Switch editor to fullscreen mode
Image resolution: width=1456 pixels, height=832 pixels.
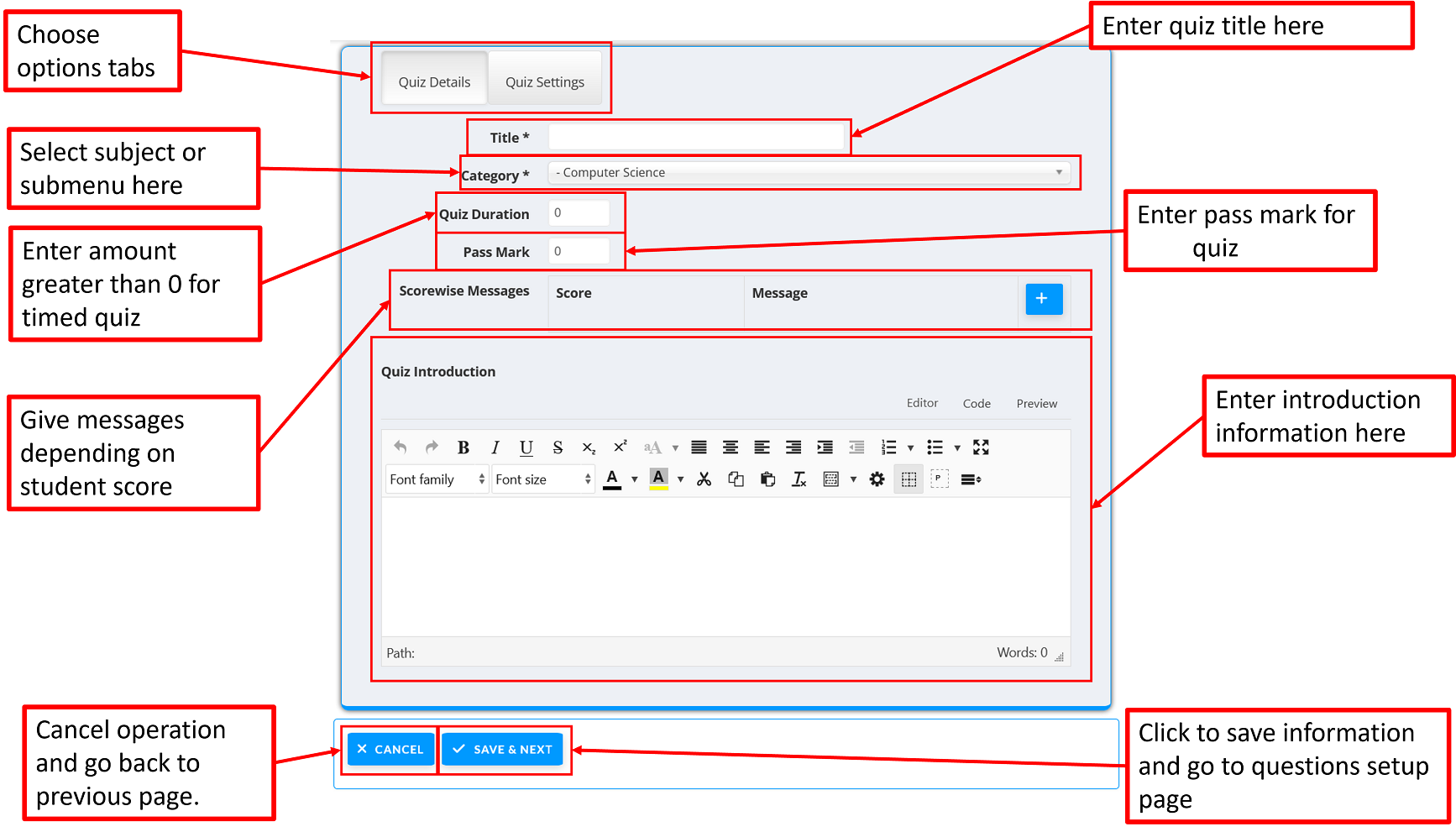click(981, 447)
